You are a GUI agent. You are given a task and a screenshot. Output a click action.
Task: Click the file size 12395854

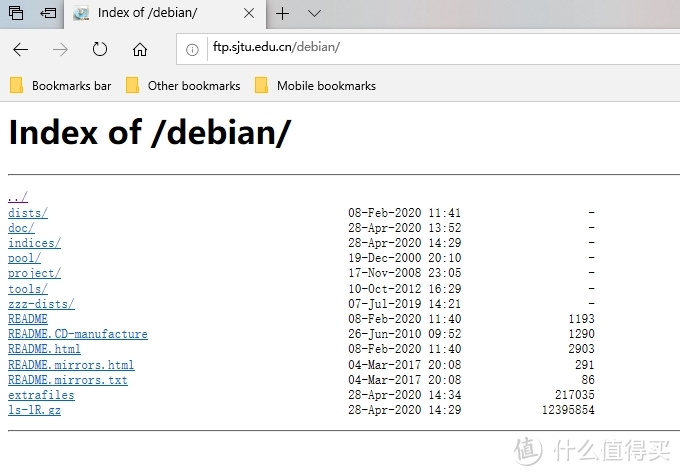coord(568,410)
